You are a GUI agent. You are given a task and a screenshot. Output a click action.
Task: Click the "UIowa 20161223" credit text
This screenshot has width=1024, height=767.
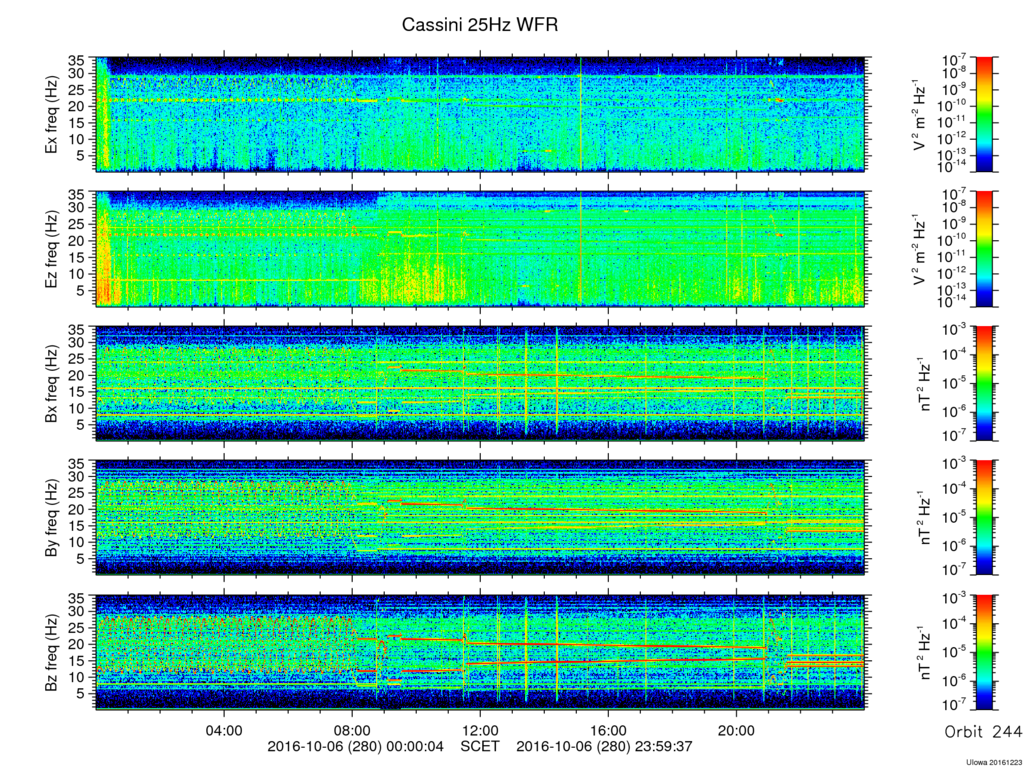pyautogui.click(x=995, y=762)
